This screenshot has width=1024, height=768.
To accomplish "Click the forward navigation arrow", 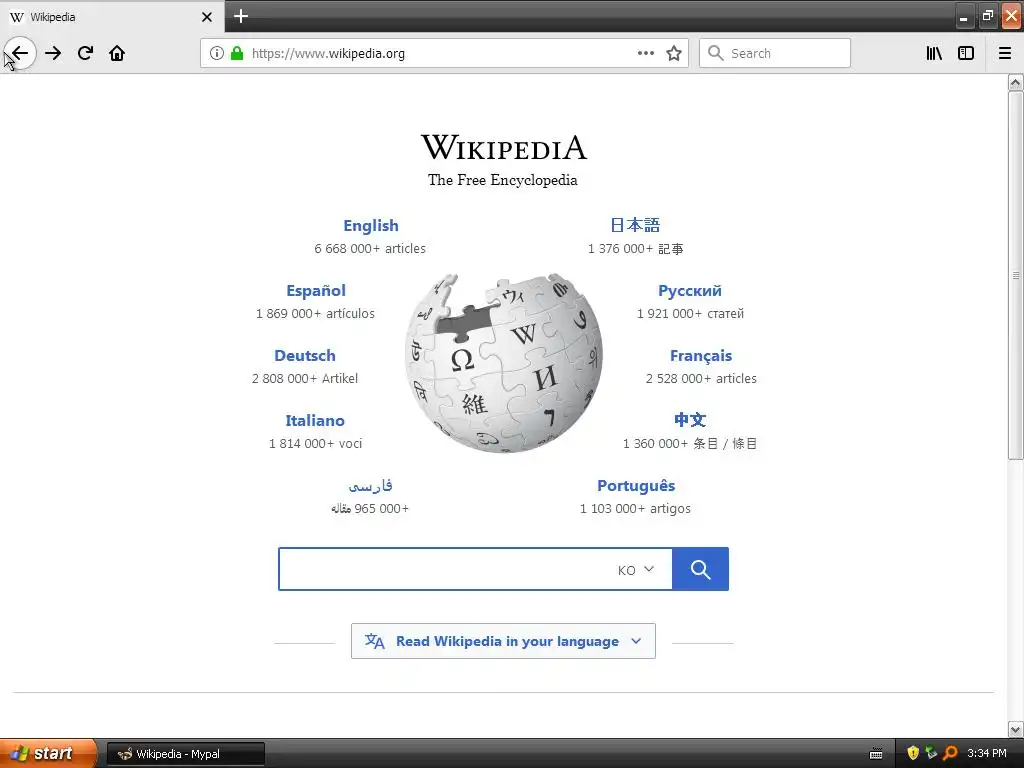I will pos(53,53).
